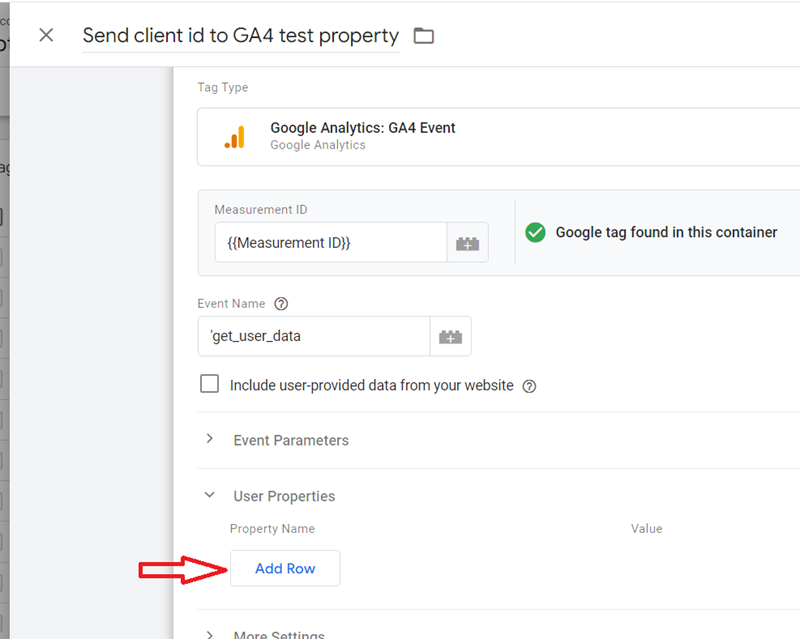800x639 pixels.
Task: Open the variable picker beside Event Name
Action: [x=450, y=337]
